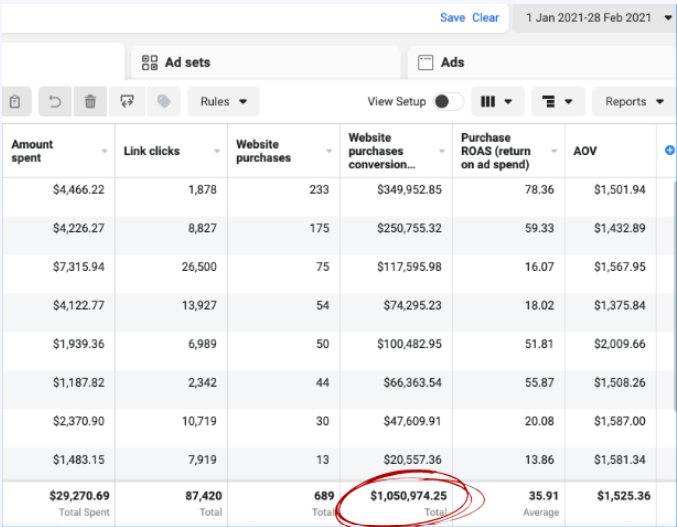Click the Save link

click(452, 18)
